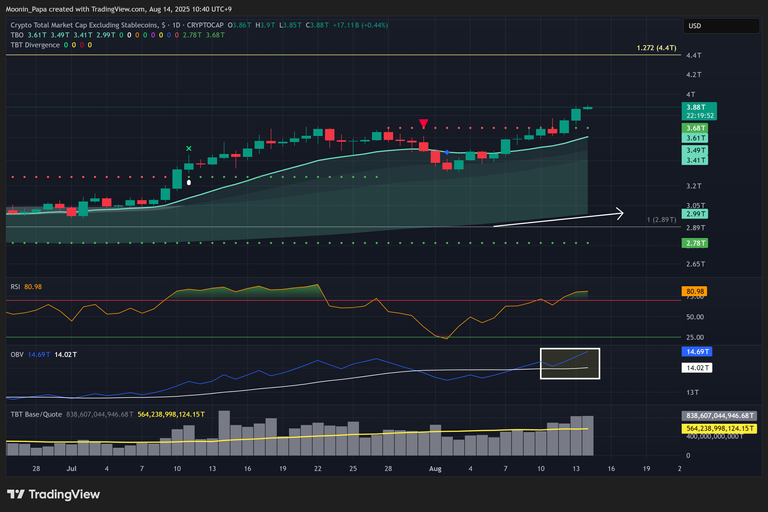Click the TradingView logo at the bottom
This screenshot has width=768, height=512.
point(53,494)
